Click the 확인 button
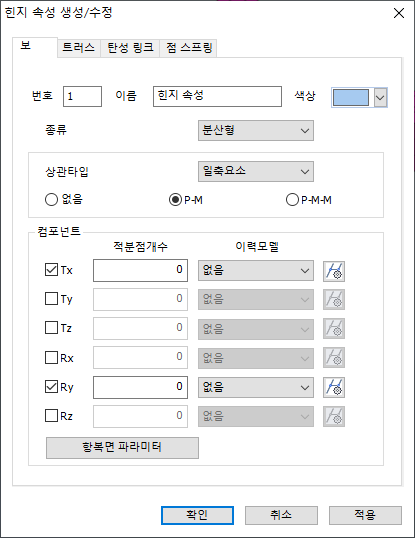Viewport: 415px width, 538px height. [x=197, y=515]
